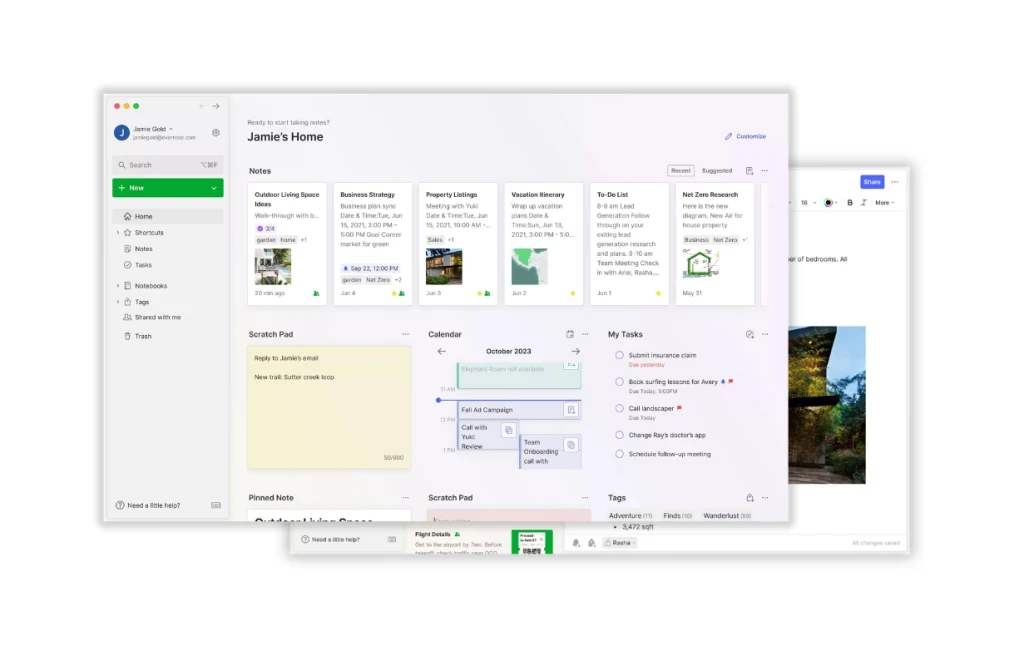The image size is (1024, 655).
Task: Select Tasks in the sidebar
Action: (144, 265)
